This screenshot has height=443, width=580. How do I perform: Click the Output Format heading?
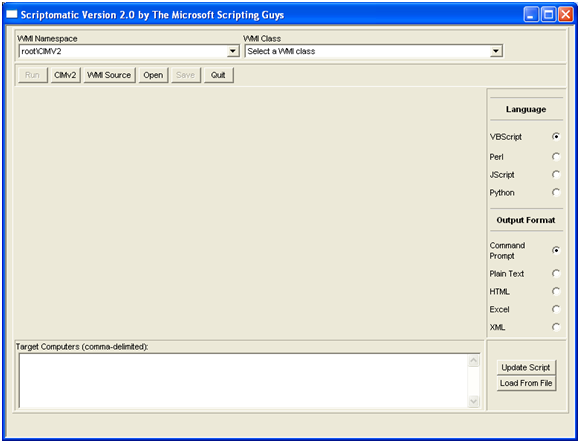pyautogui.click(x=526, y=220)
